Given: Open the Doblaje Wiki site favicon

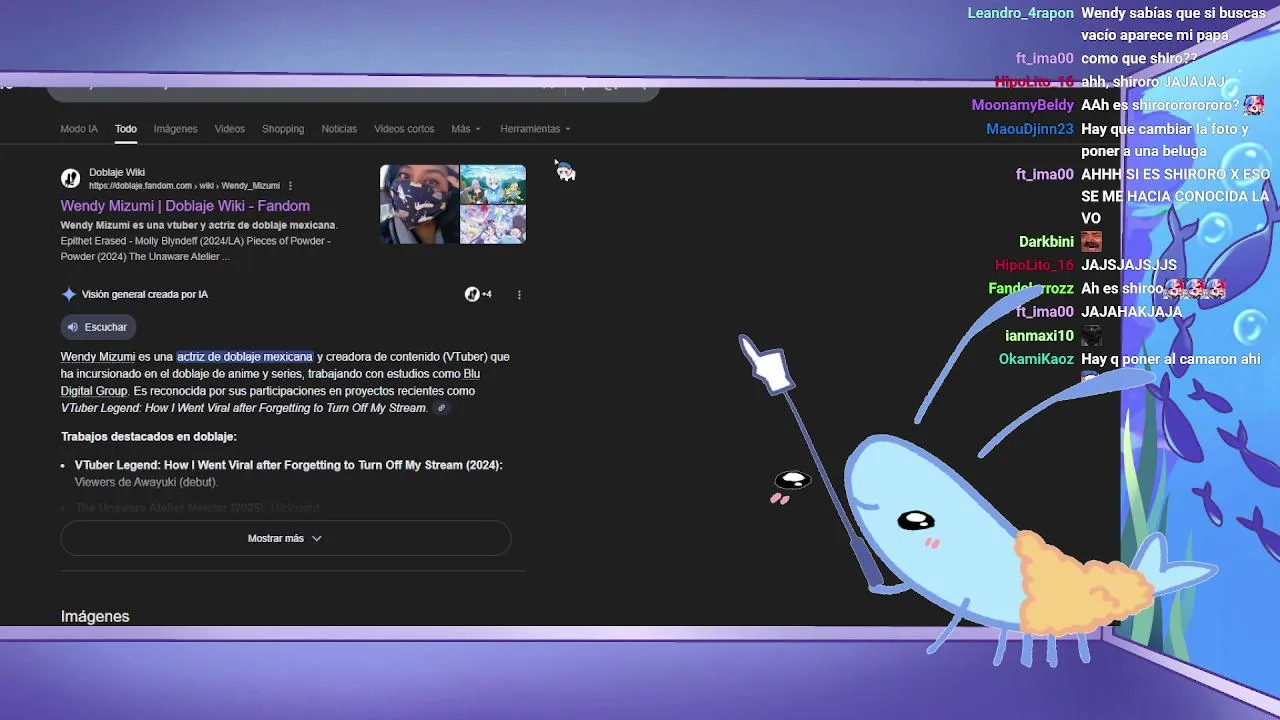Looking at the screenshot, I should pos(70,178).
